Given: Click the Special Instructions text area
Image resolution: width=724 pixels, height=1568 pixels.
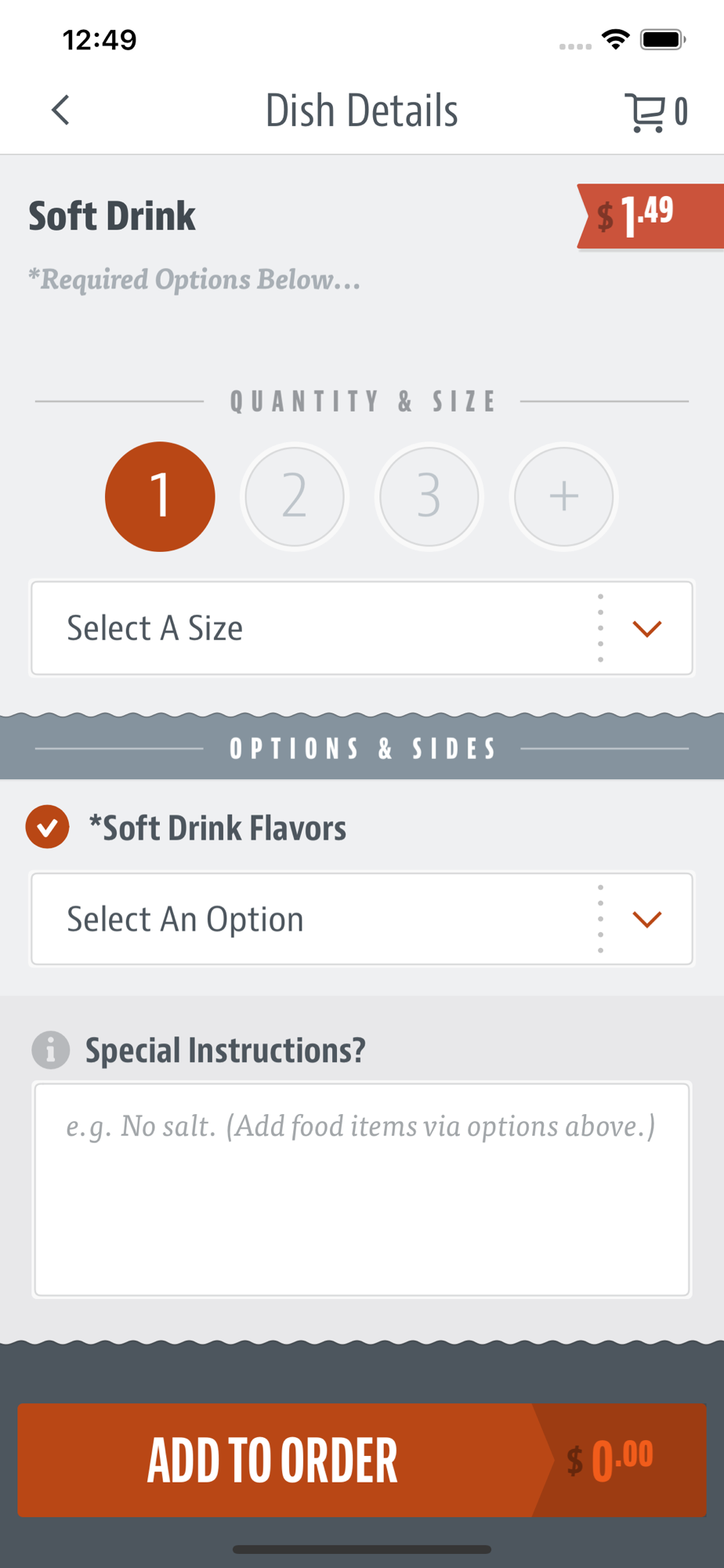Looking at the screenshot, I should tap(362, 1190).
